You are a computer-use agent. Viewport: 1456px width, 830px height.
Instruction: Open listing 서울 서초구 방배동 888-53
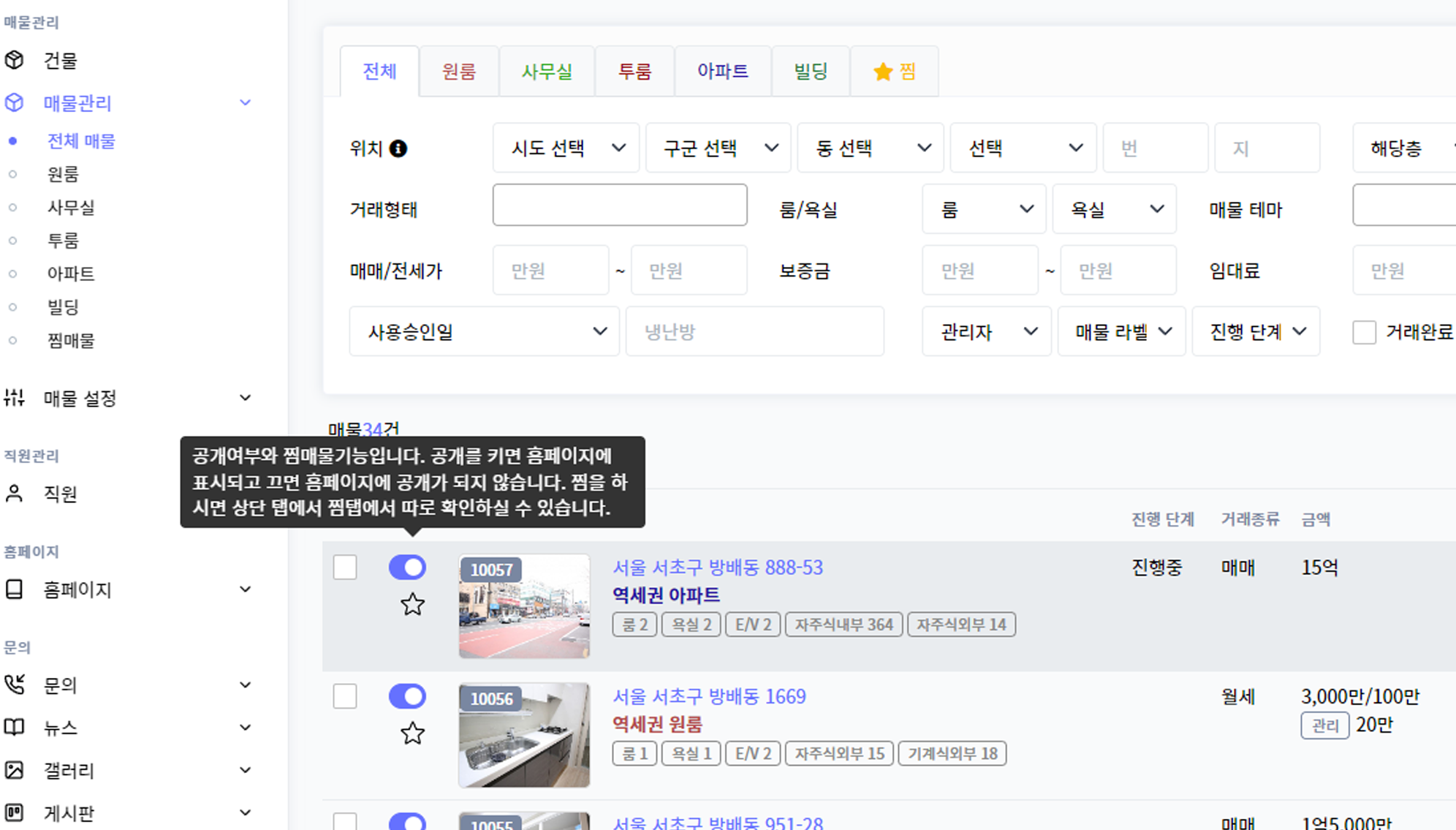(x=718, y=567)
